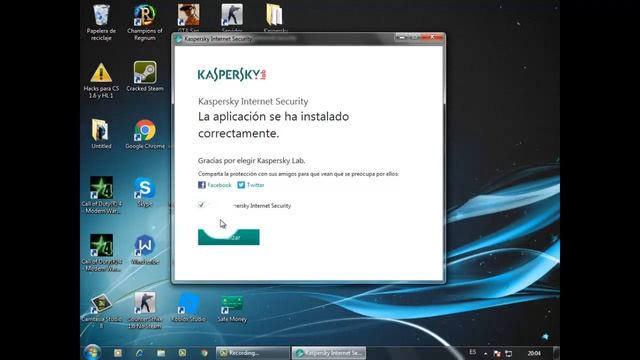Click the 20:04 taskbar clock
The width and height of the screenshot is (640, 360).
(534, 353)
